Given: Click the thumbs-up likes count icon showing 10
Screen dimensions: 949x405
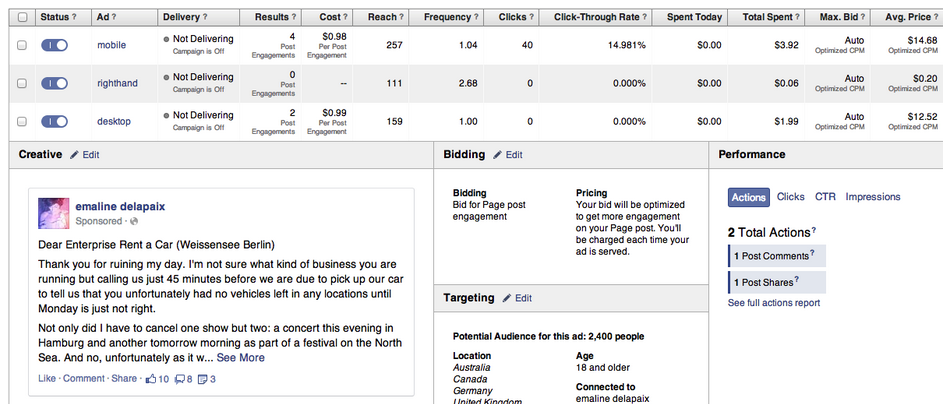Looking at the screenshot, I should (151, 379).
